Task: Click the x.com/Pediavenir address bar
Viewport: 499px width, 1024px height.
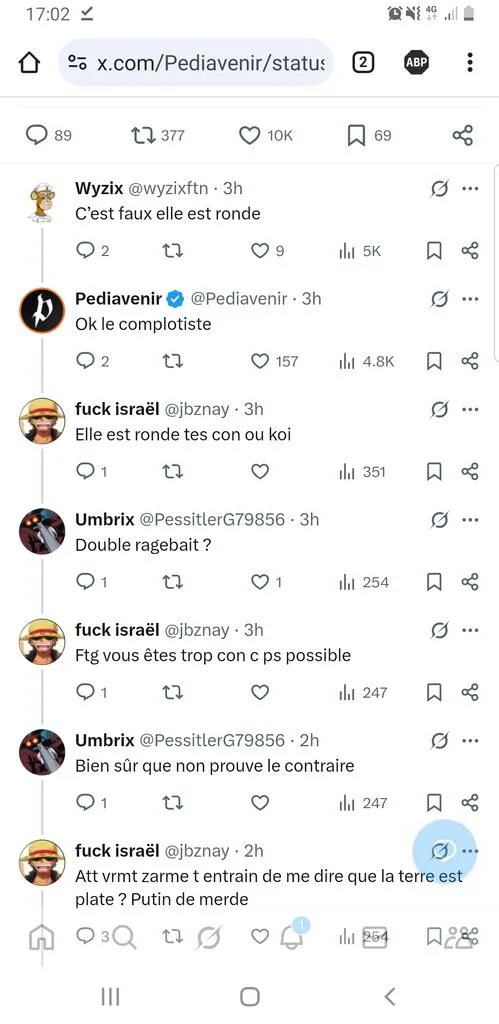Action: [x=196, y=63]
